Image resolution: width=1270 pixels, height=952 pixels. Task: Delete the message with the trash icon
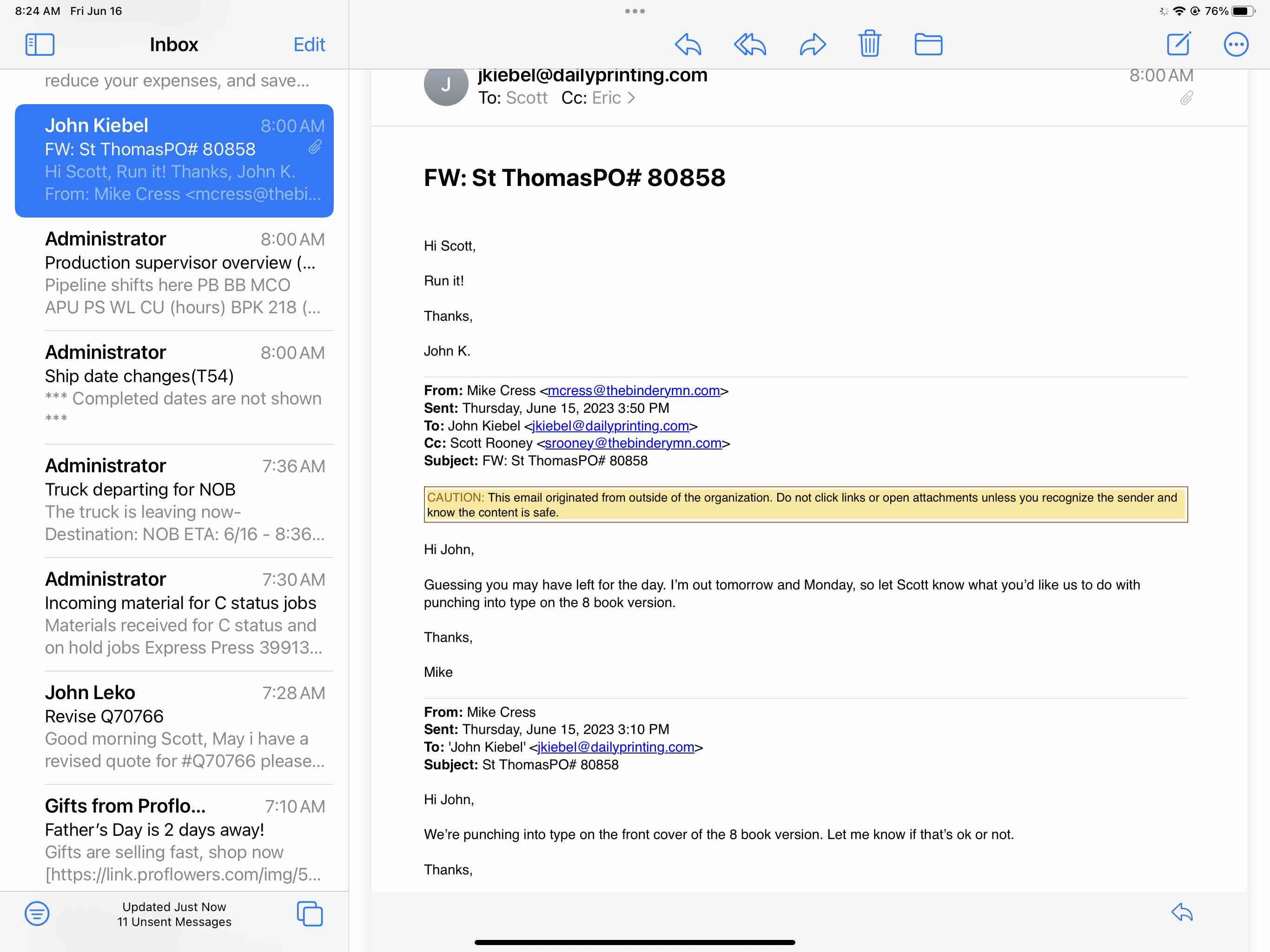point(869,44)
